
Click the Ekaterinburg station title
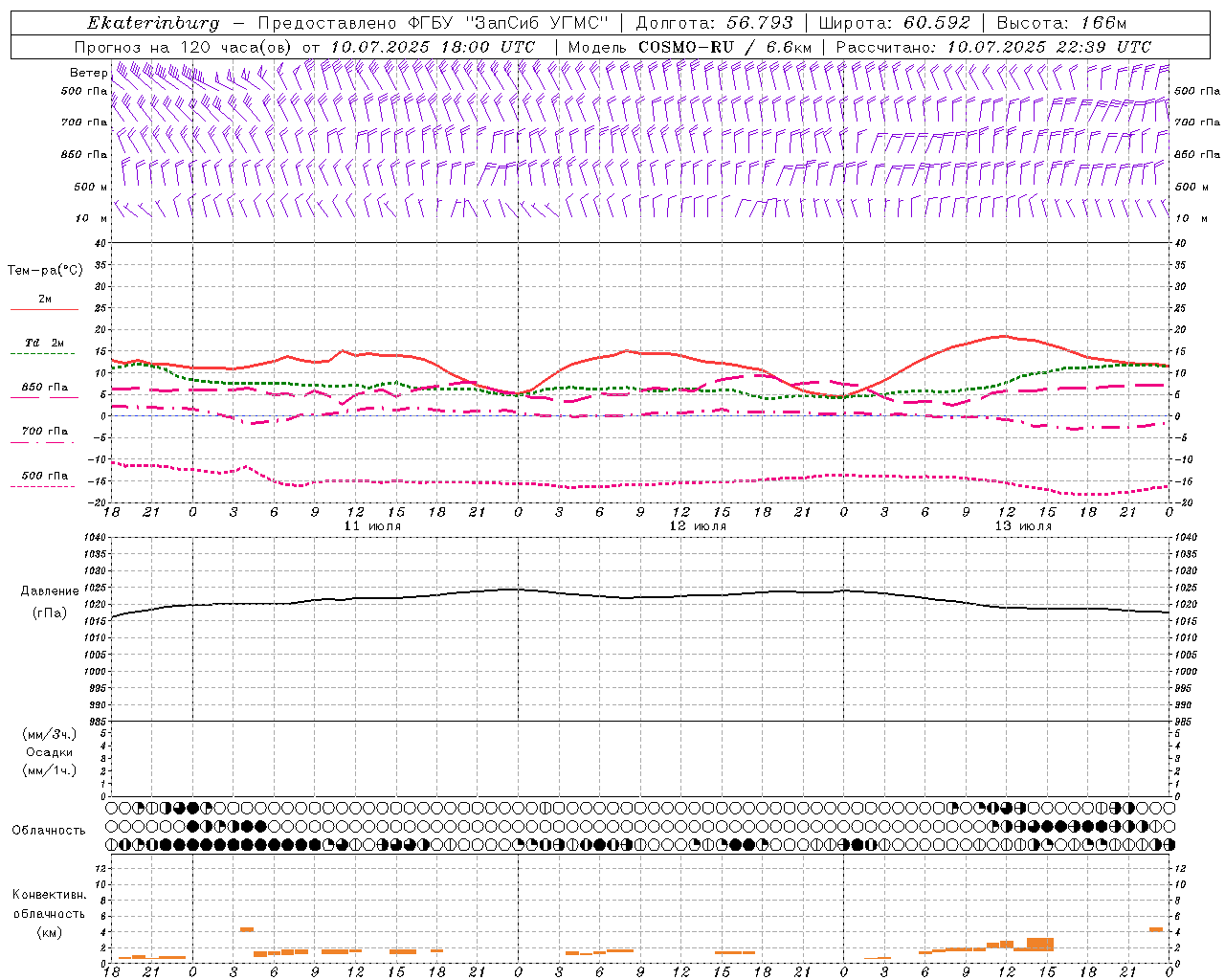click(153, 23)
